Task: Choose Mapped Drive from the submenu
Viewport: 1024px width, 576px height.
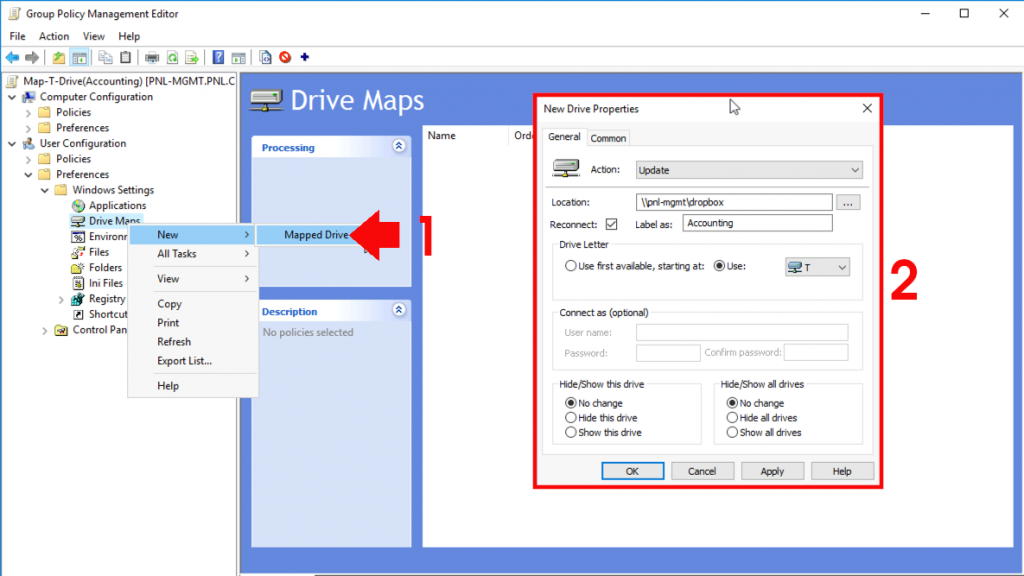Action: pos(315,235)
